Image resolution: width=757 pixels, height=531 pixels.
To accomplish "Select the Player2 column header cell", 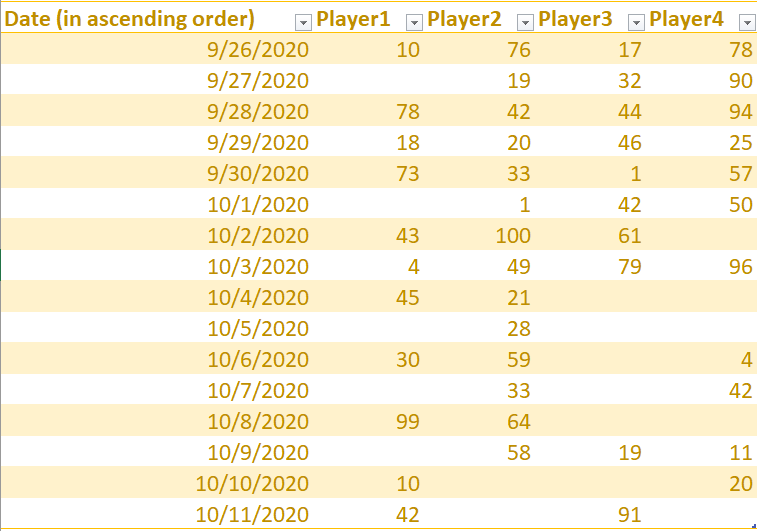I will point(461,19).
